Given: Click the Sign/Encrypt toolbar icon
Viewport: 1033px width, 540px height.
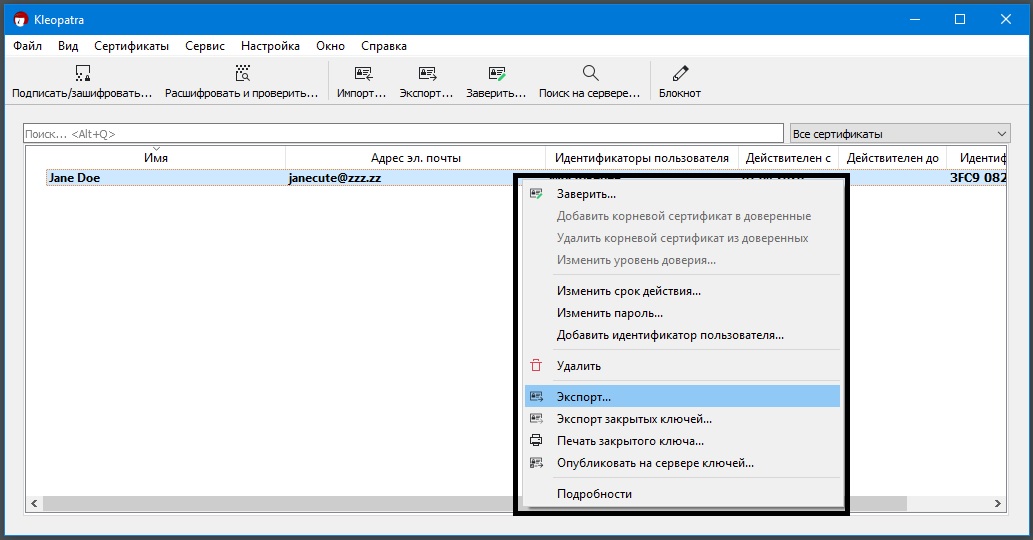Looking at the screenshot, I should point(82,74).
